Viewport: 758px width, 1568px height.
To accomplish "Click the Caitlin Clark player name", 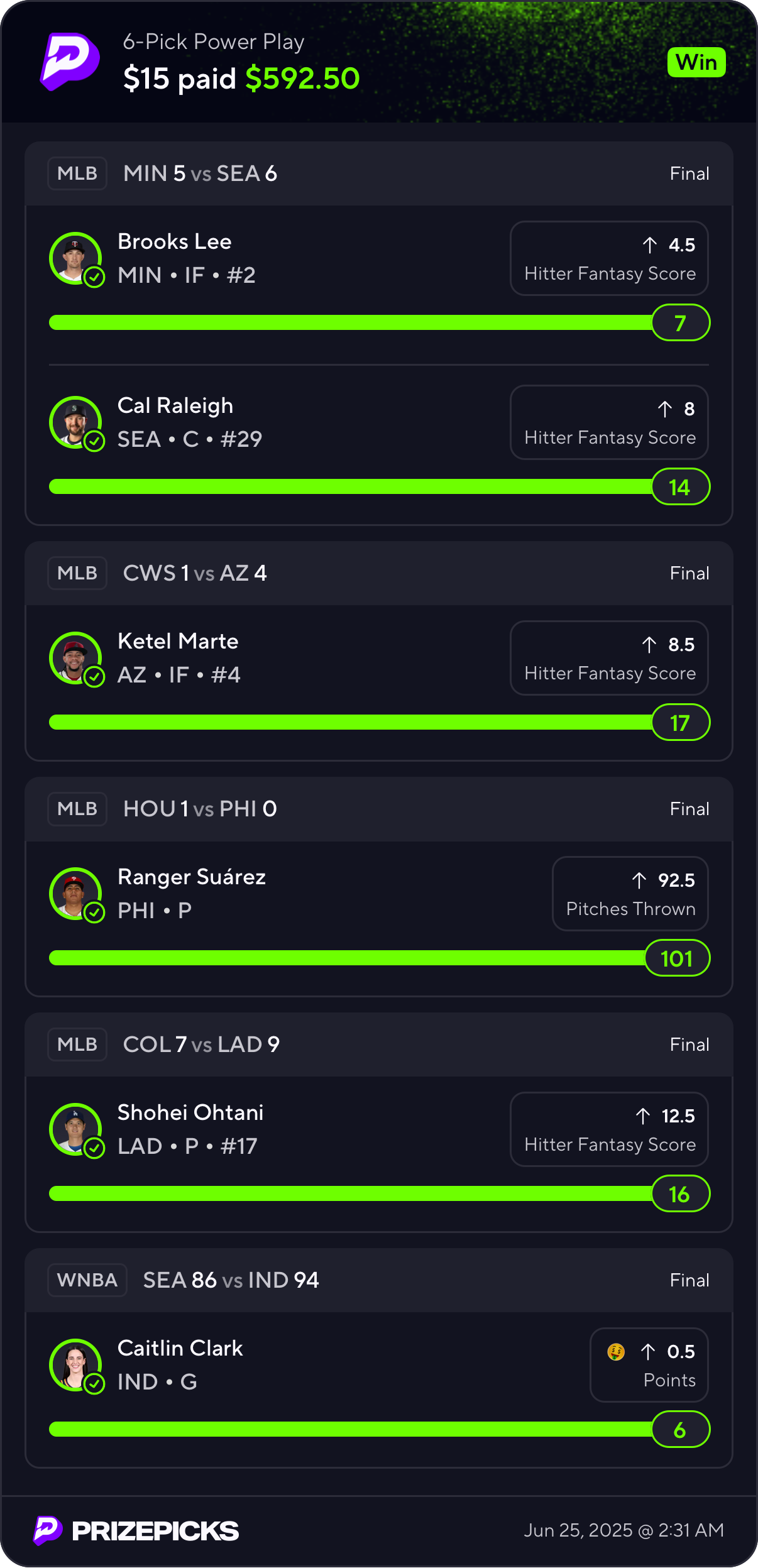I will coord(180,1348).
